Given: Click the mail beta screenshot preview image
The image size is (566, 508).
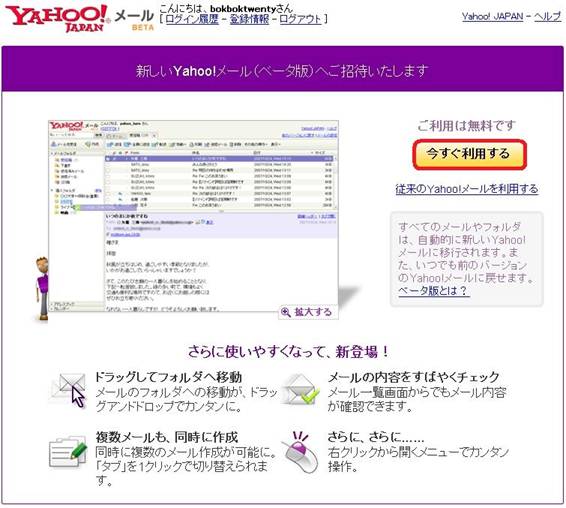Looking at the screenshot, I should pyautogui.click(x=193, y=216).
